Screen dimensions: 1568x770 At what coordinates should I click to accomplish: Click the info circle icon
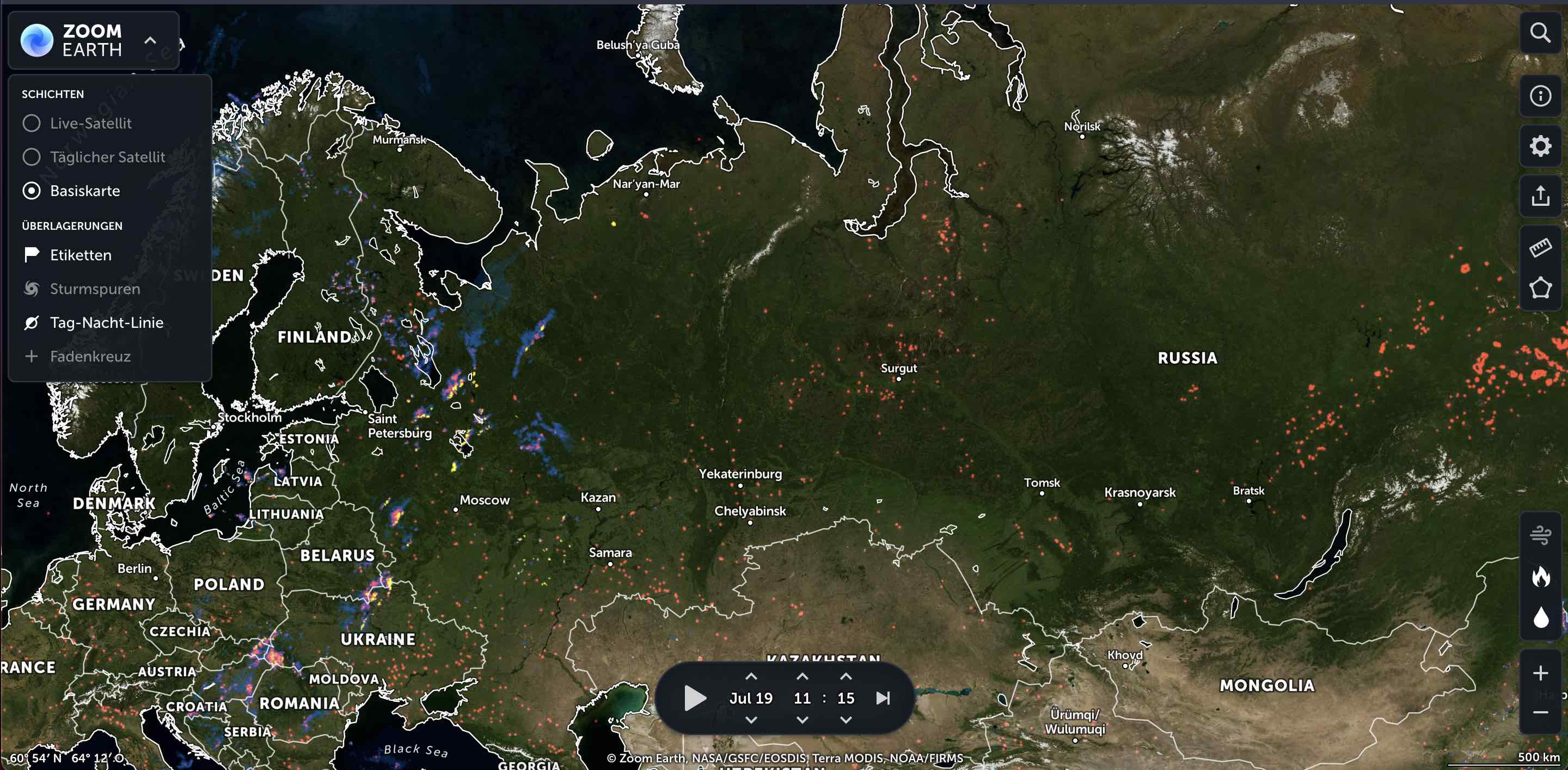(x=1540, y=96)
